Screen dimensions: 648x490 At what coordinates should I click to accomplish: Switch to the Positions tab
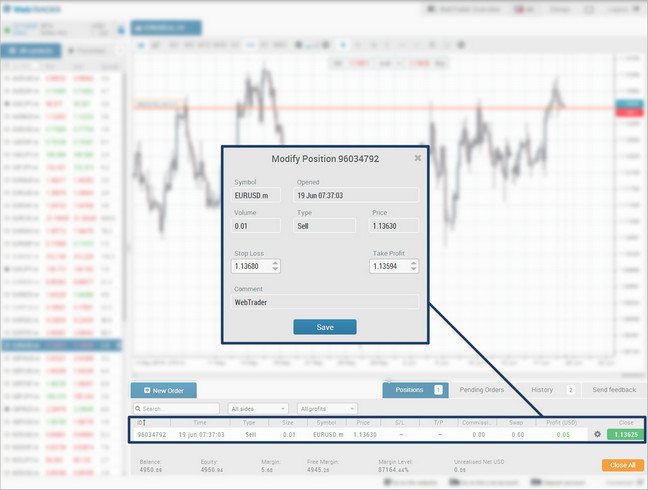point(410,389)
